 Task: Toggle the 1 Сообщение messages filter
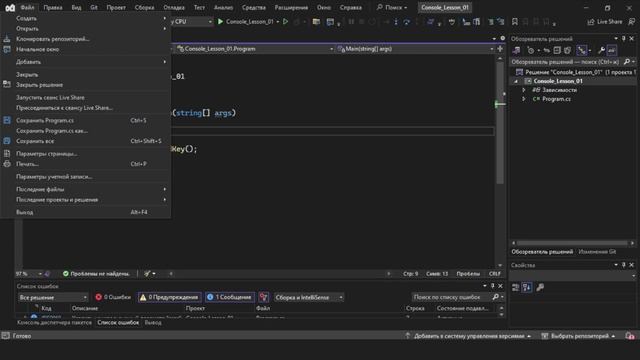coord(229,297)
